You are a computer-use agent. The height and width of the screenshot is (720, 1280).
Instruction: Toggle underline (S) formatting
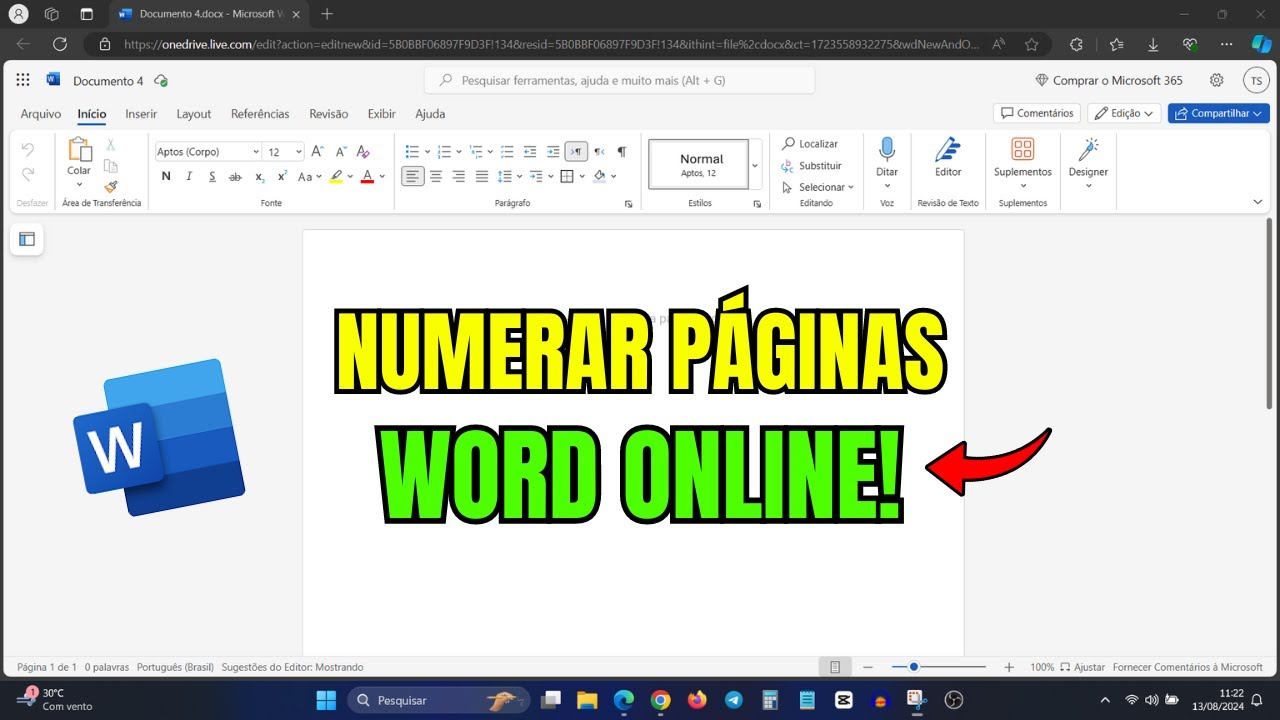(212, 177)
